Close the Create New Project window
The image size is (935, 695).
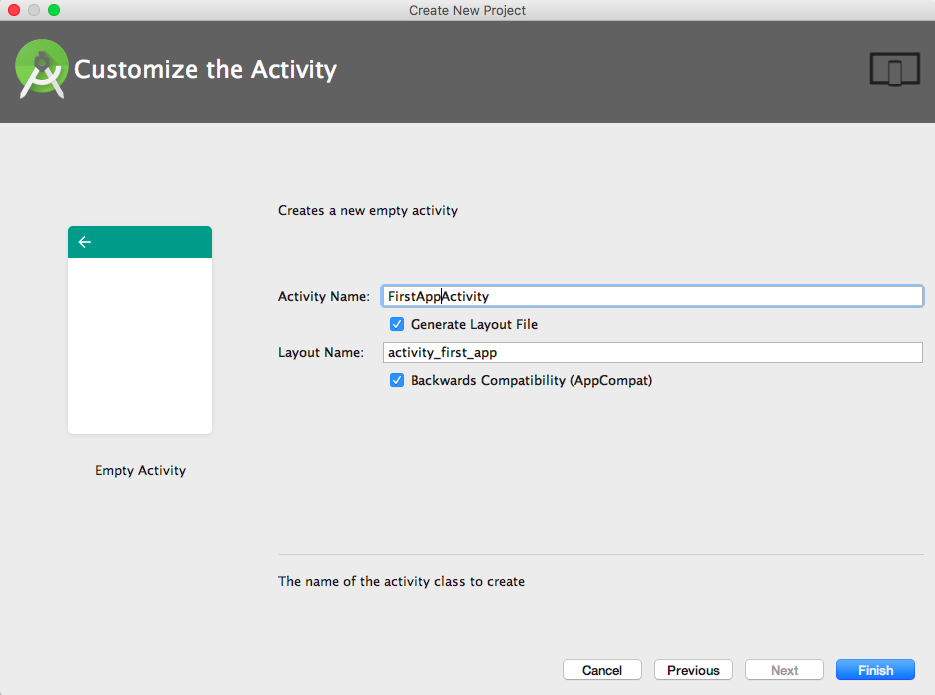[x=14, y=10]
